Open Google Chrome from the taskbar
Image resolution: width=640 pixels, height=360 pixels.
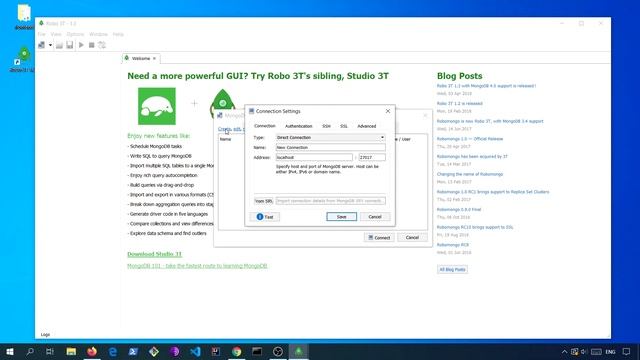(x=237, y=351)
